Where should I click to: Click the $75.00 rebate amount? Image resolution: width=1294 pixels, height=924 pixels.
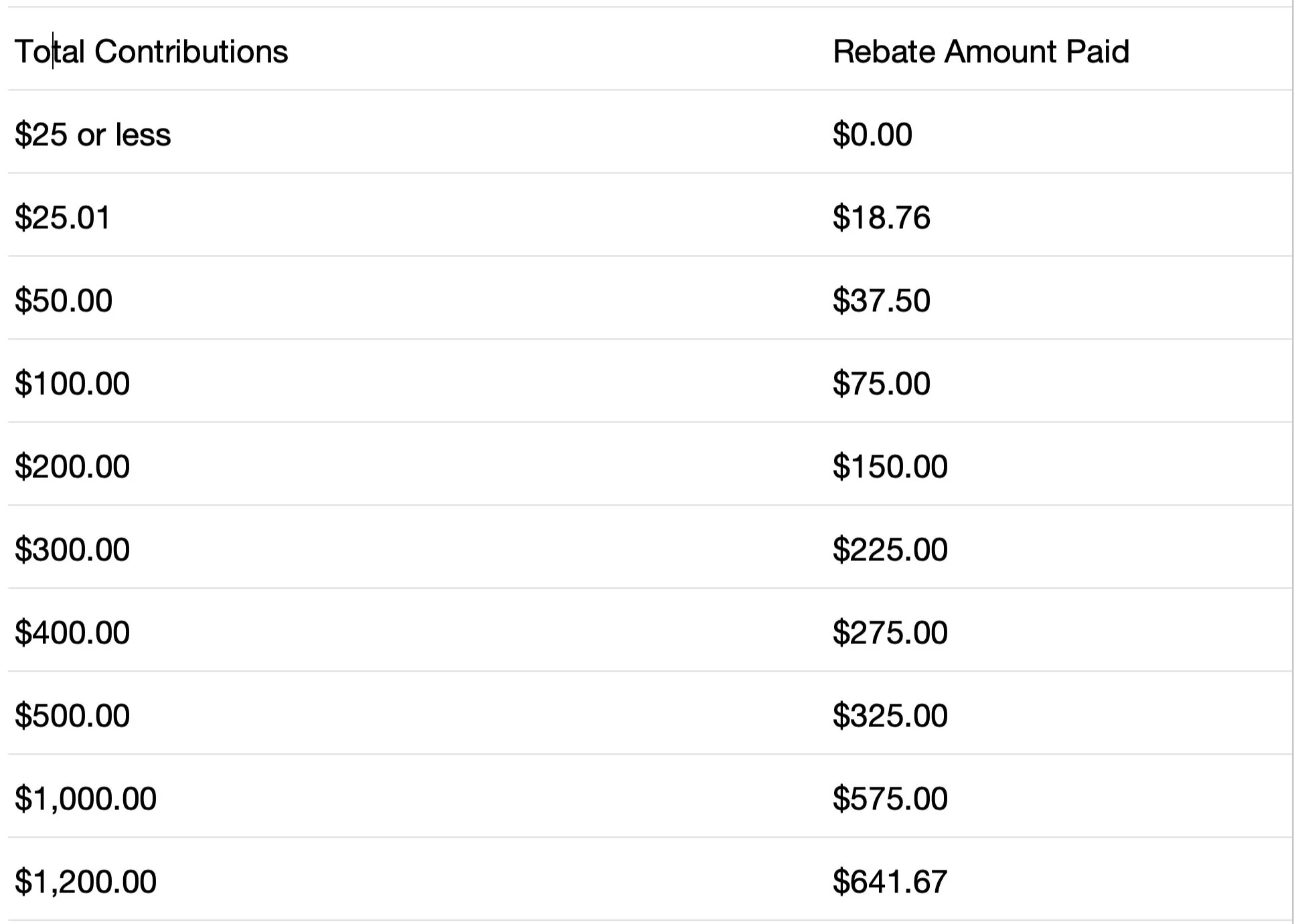[x=881, y=384]
